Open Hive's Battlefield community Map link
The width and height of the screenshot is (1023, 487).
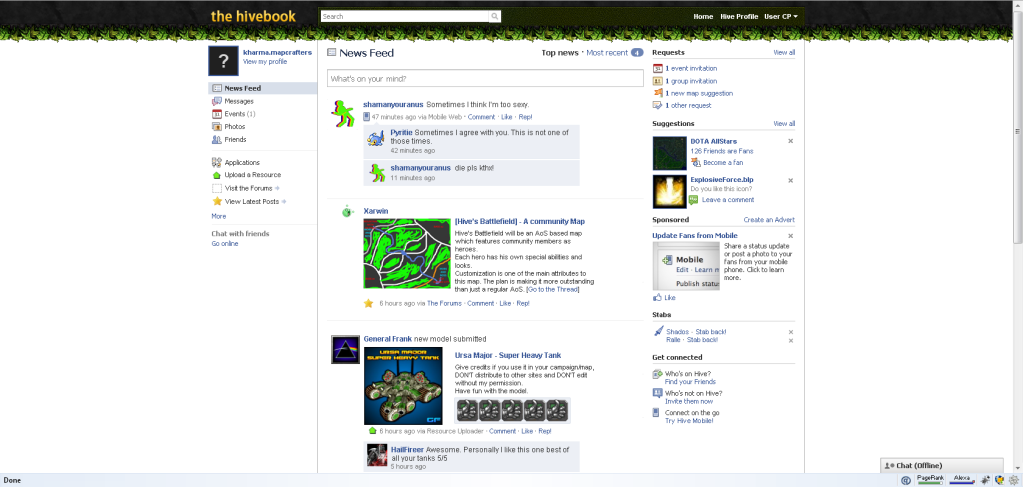point(519,221)
